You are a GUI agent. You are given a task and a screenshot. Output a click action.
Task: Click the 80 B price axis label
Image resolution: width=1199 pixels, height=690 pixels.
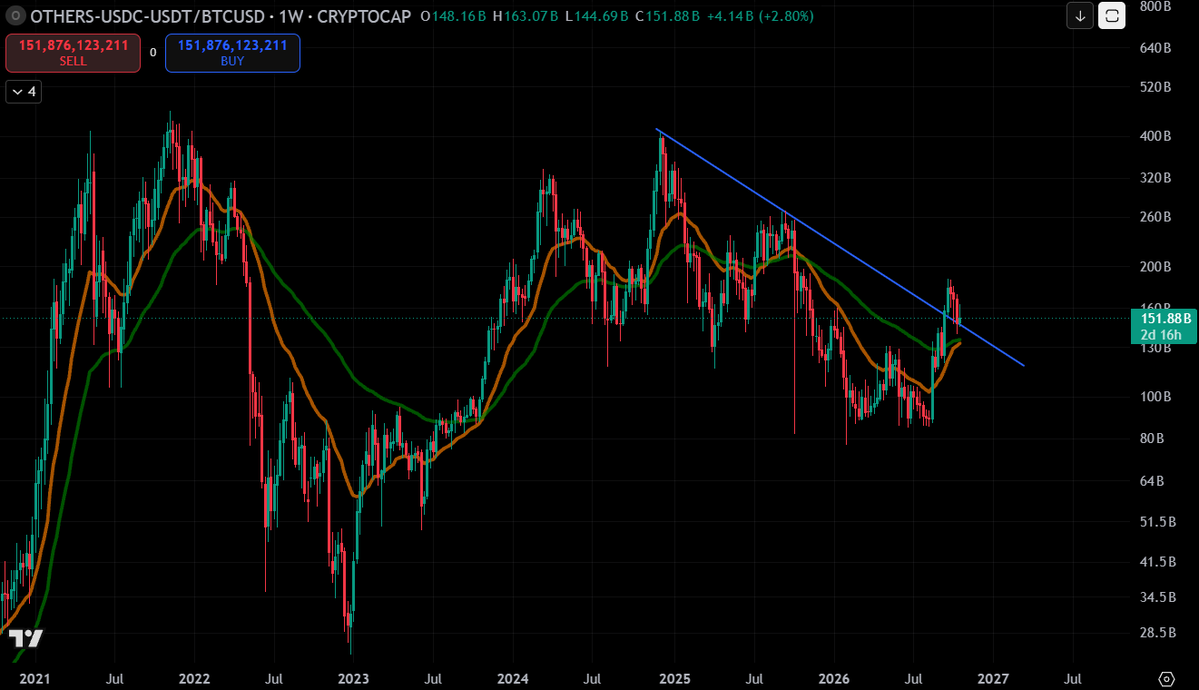[1152, 438]
